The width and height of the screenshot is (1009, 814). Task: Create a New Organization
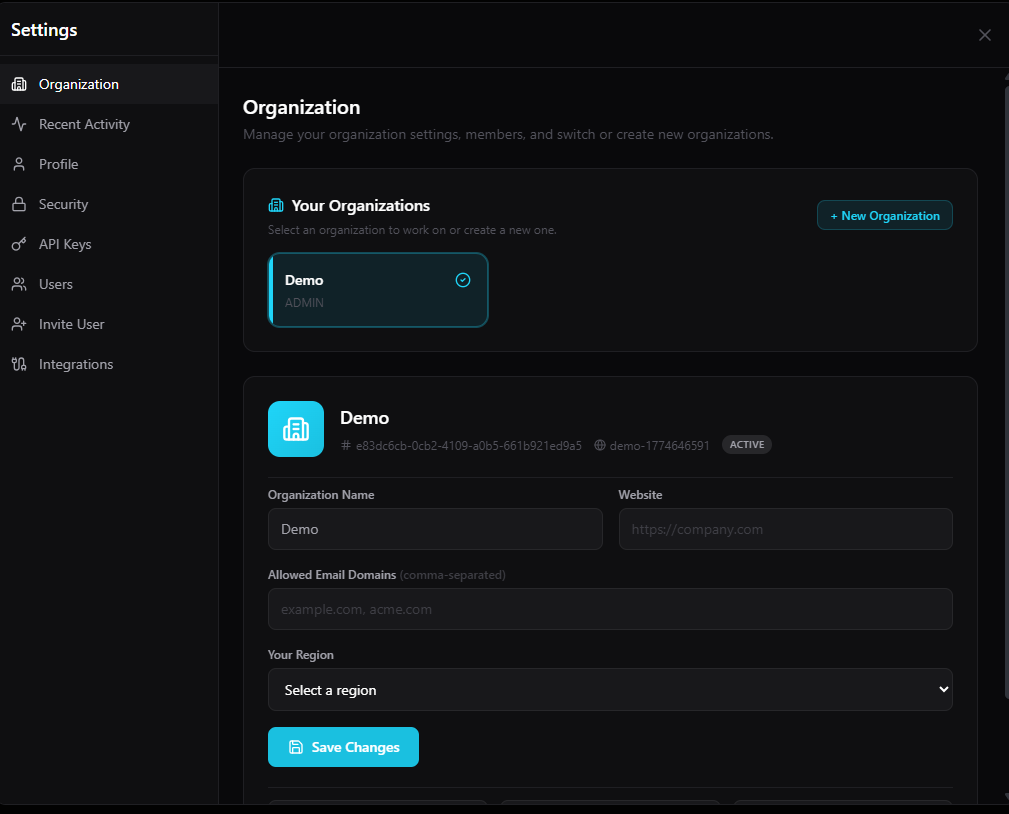[x=884, y=215]
